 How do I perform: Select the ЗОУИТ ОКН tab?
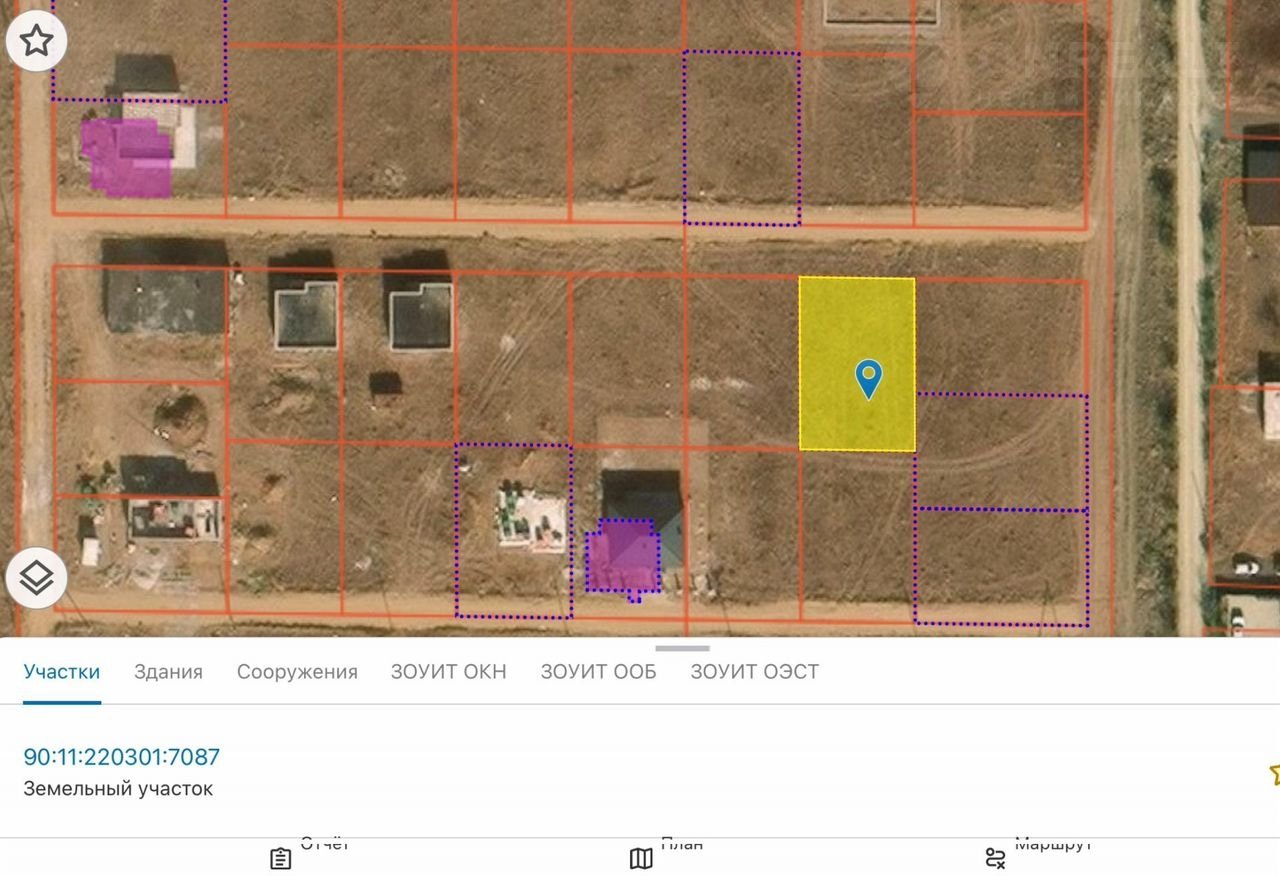coord(448,672)
